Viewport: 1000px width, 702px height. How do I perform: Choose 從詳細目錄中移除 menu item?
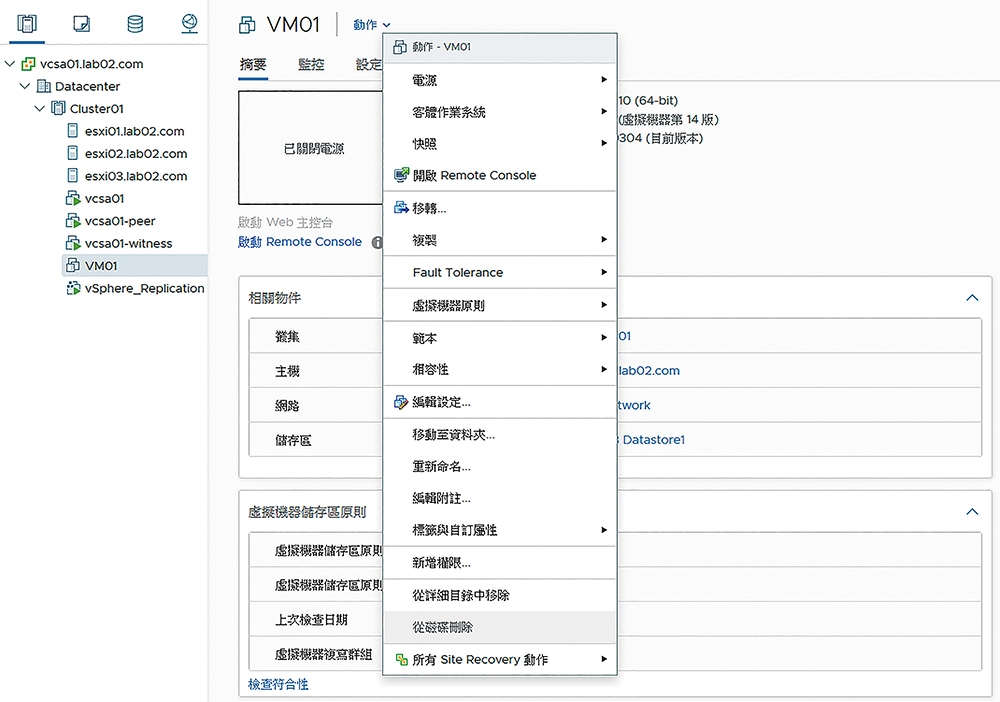click(499, 595)
